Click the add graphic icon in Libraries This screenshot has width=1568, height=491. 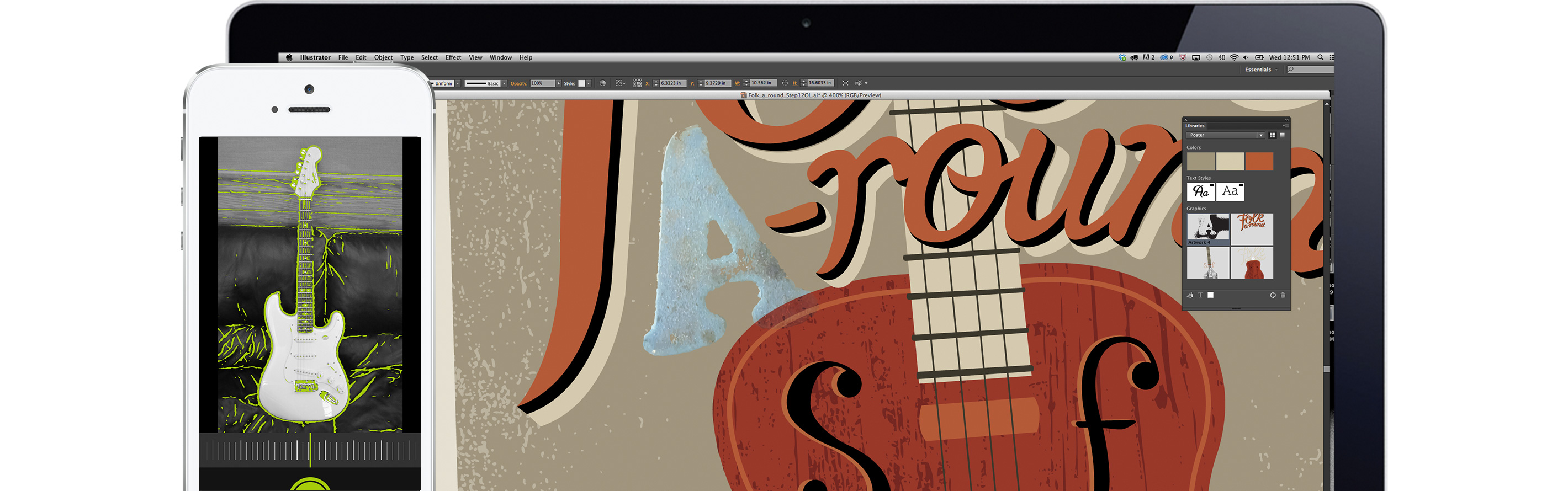coord(1190,295)
